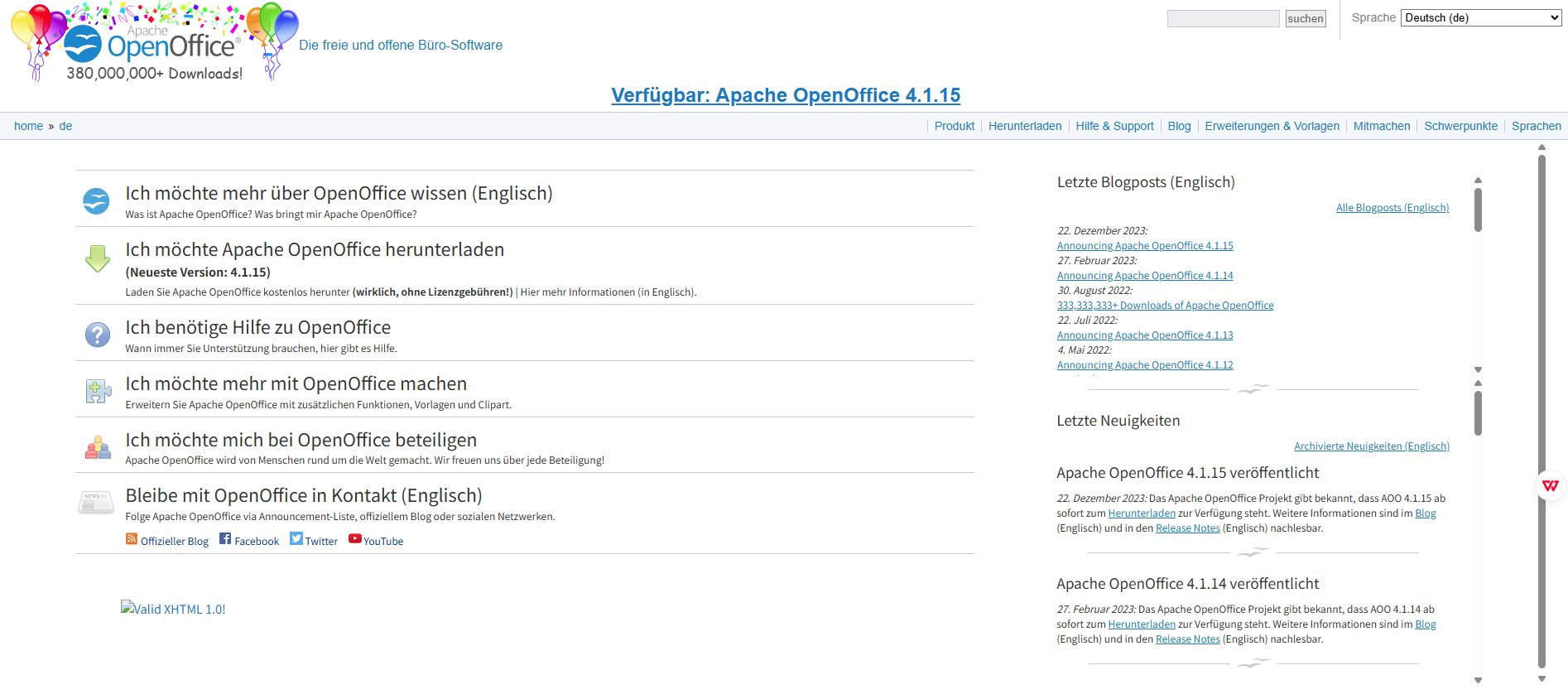Open the Alle Blogposts (Englisch) link
Screen dimensions: 1568x699
pos(1392,208)
